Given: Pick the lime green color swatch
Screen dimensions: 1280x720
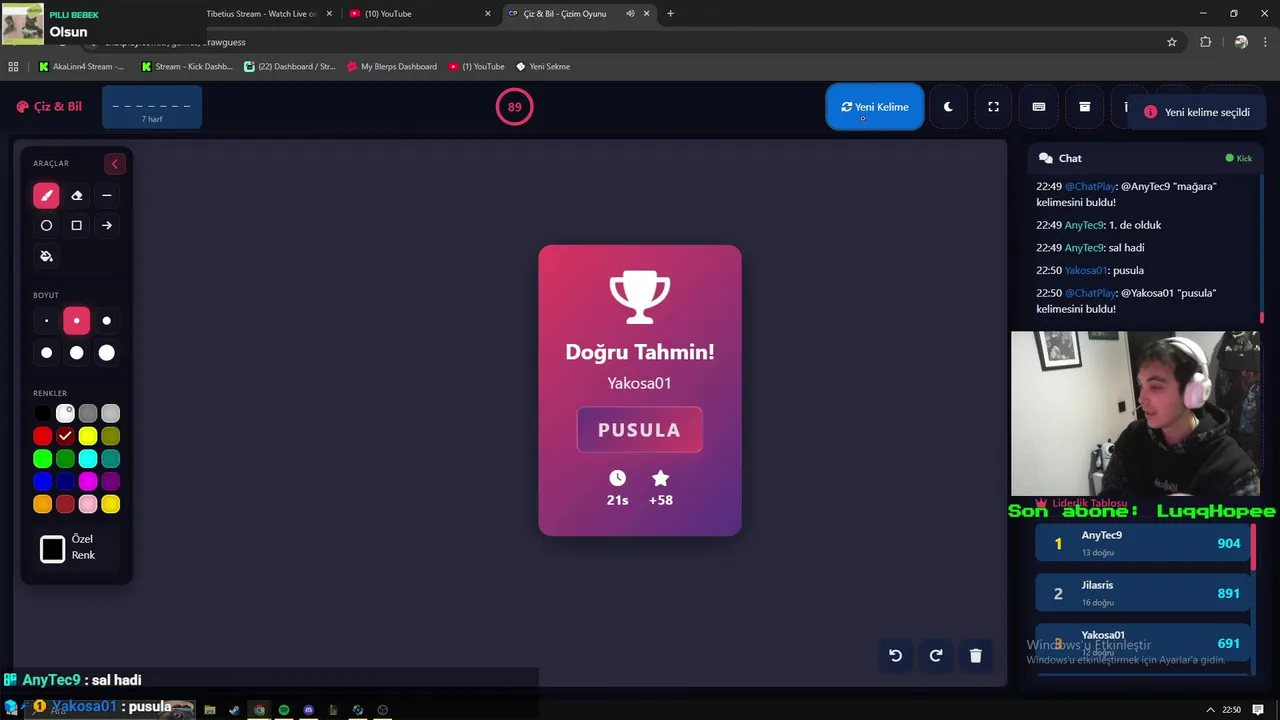Looking at the screenshot, I should [42, 459].
